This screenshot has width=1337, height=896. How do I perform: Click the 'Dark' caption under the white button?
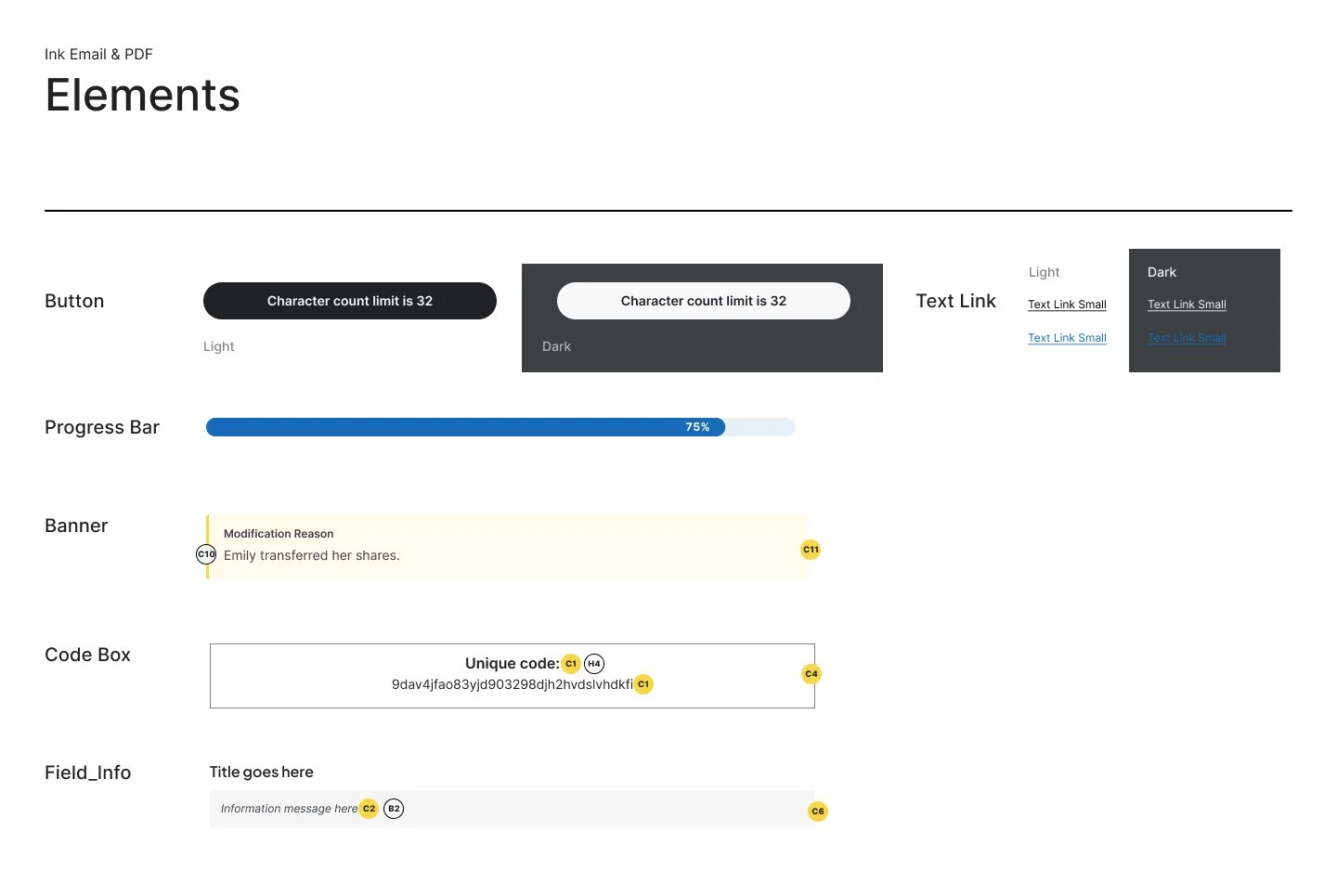pos(556,346)
